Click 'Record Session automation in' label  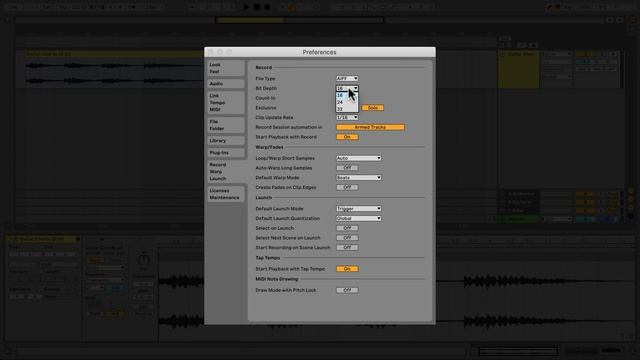(289, 127)
